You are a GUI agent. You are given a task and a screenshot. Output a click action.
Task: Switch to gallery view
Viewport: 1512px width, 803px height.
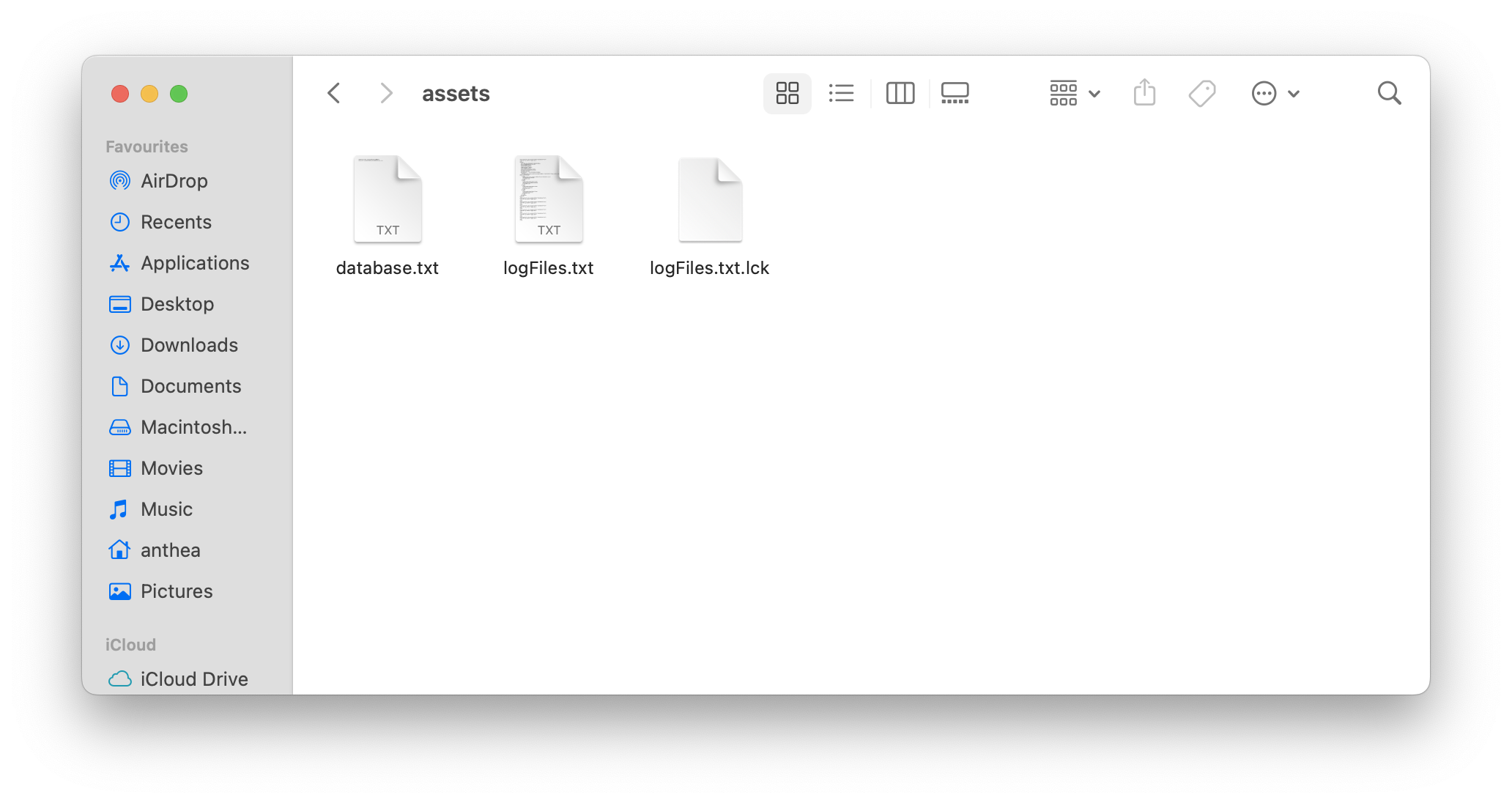click(x=955, y=93)
